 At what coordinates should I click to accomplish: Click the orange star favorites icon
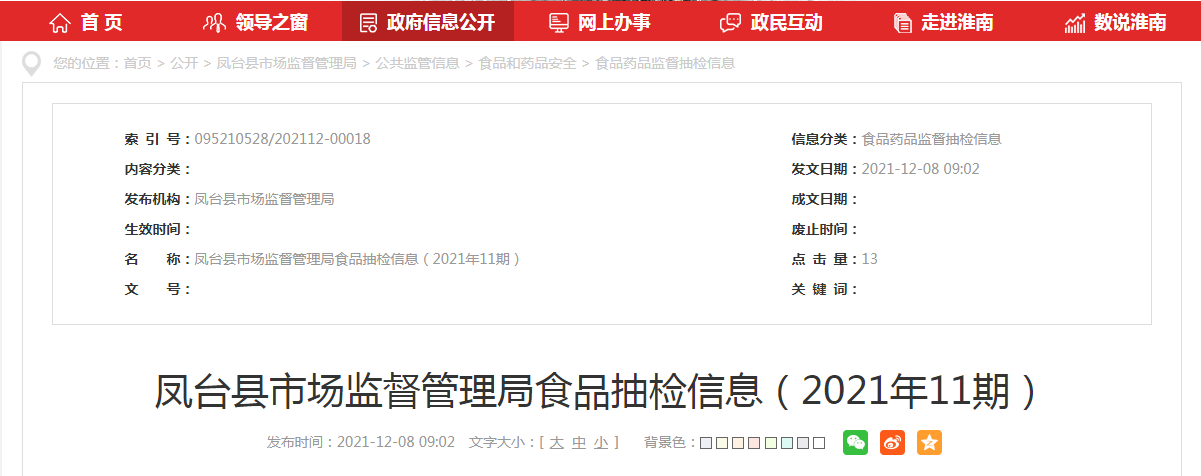(929, 442)
